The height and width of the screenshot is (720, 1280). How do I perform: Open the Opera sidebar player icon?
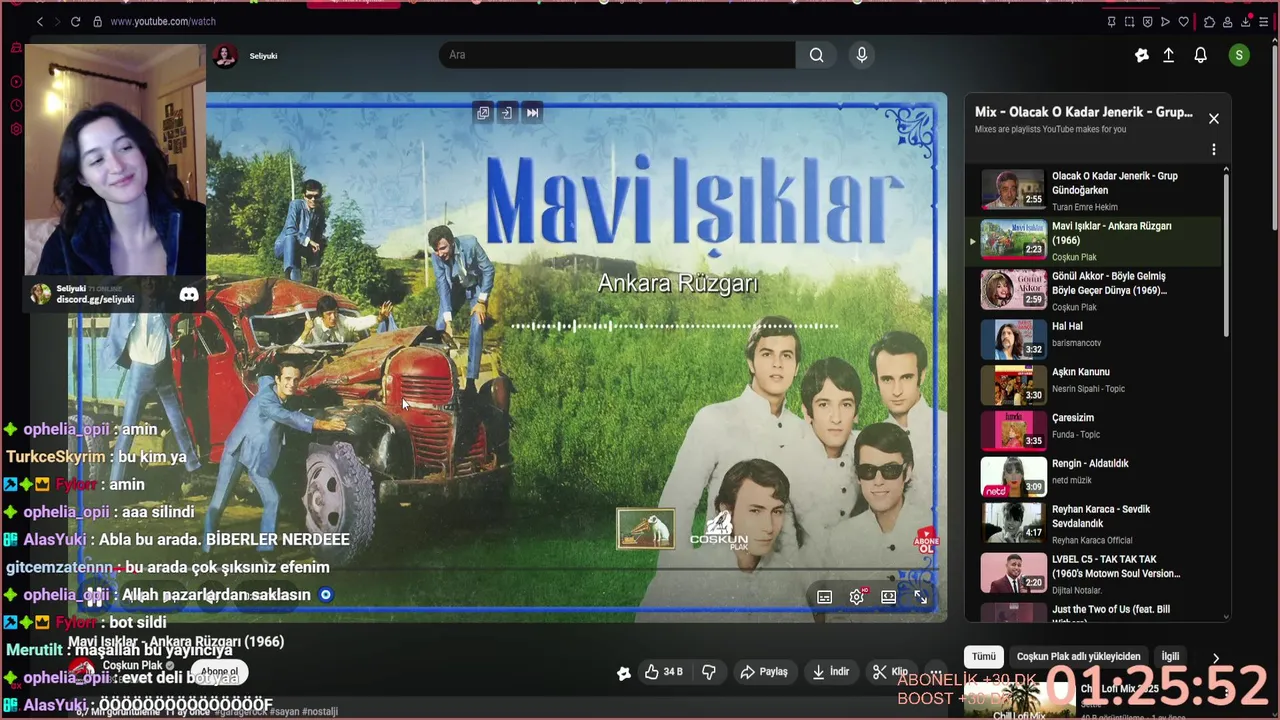16,82
